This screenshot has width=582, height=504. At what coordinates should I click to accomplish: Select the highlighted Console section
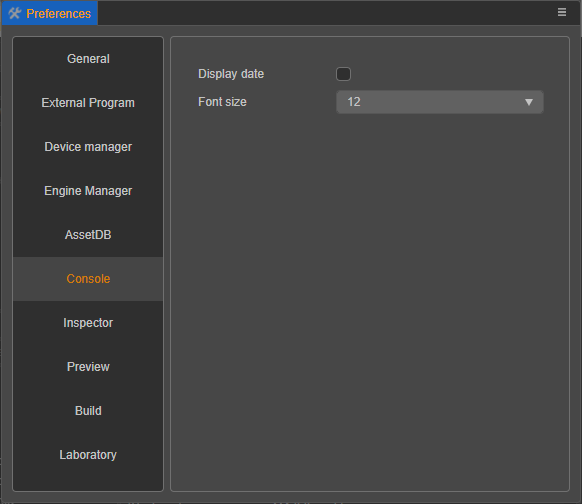[x=88, y=279]
